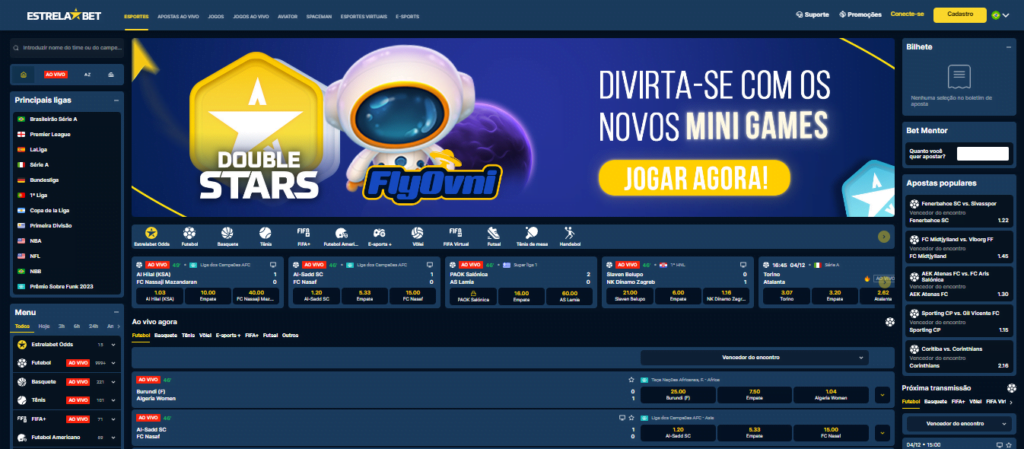This screenshot has width=1024, height=449.
Task: Bet 10.00 Empate on Al Hilal match
Action: 208,296
